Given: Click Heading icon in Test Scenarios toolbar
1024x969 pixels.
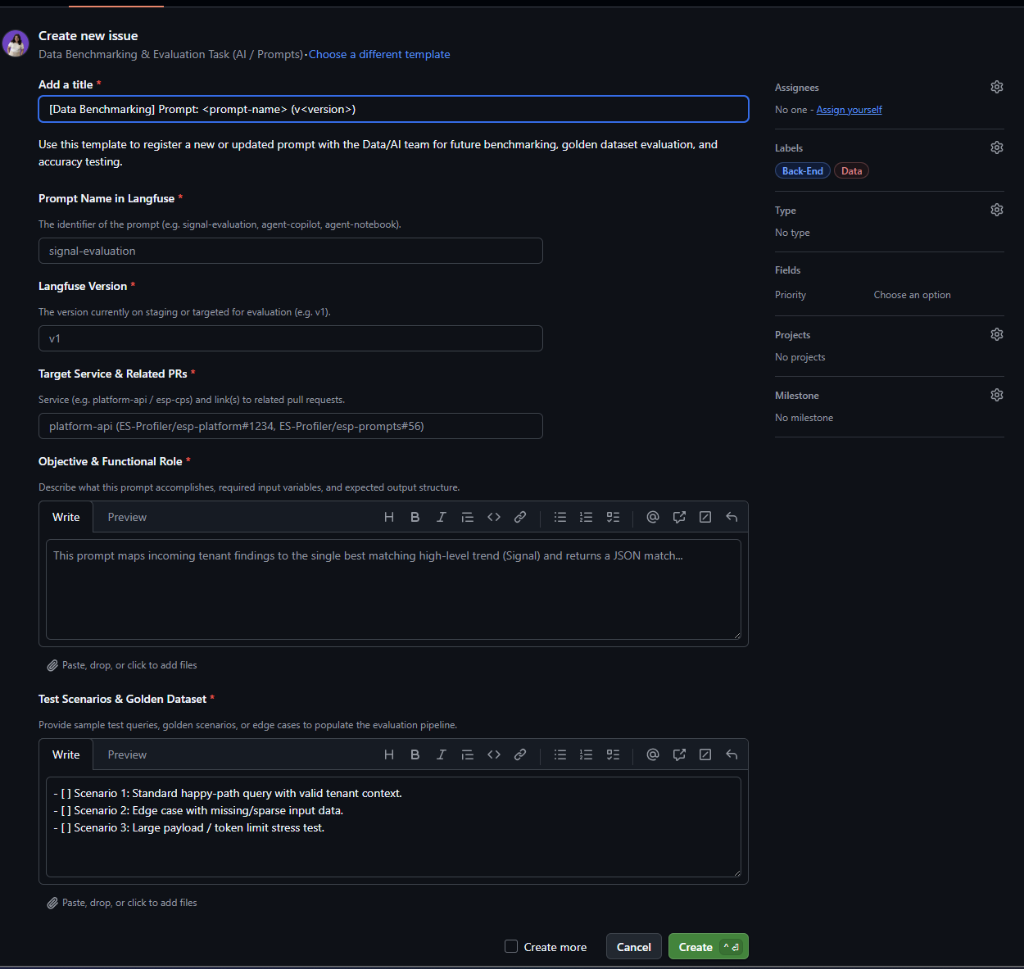Looking at the screenshot, I should pos(389,755).
